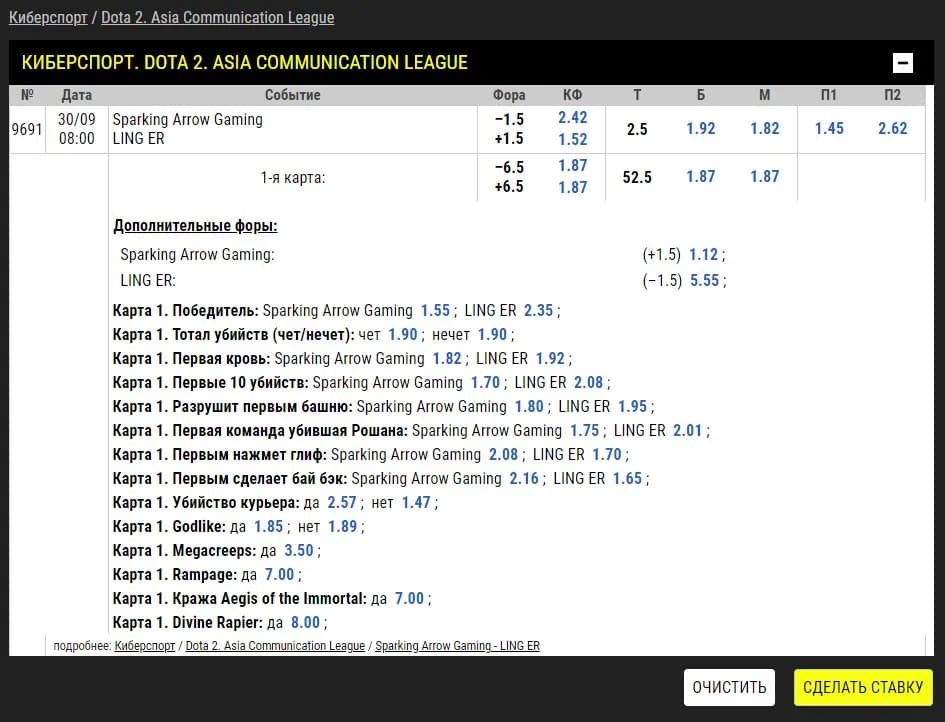Select kills total нечет odds 1.90
The width and height of the screenshot is (945, 722).
click(x=492, y=334)
